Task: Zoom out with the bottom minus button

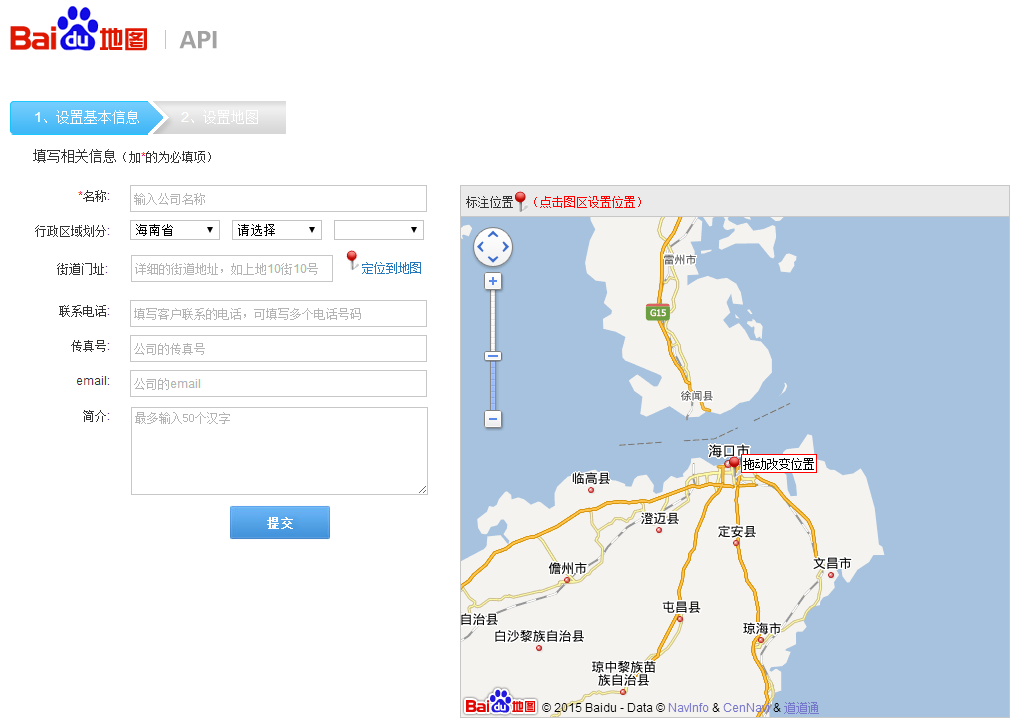Action: [492, 419]
